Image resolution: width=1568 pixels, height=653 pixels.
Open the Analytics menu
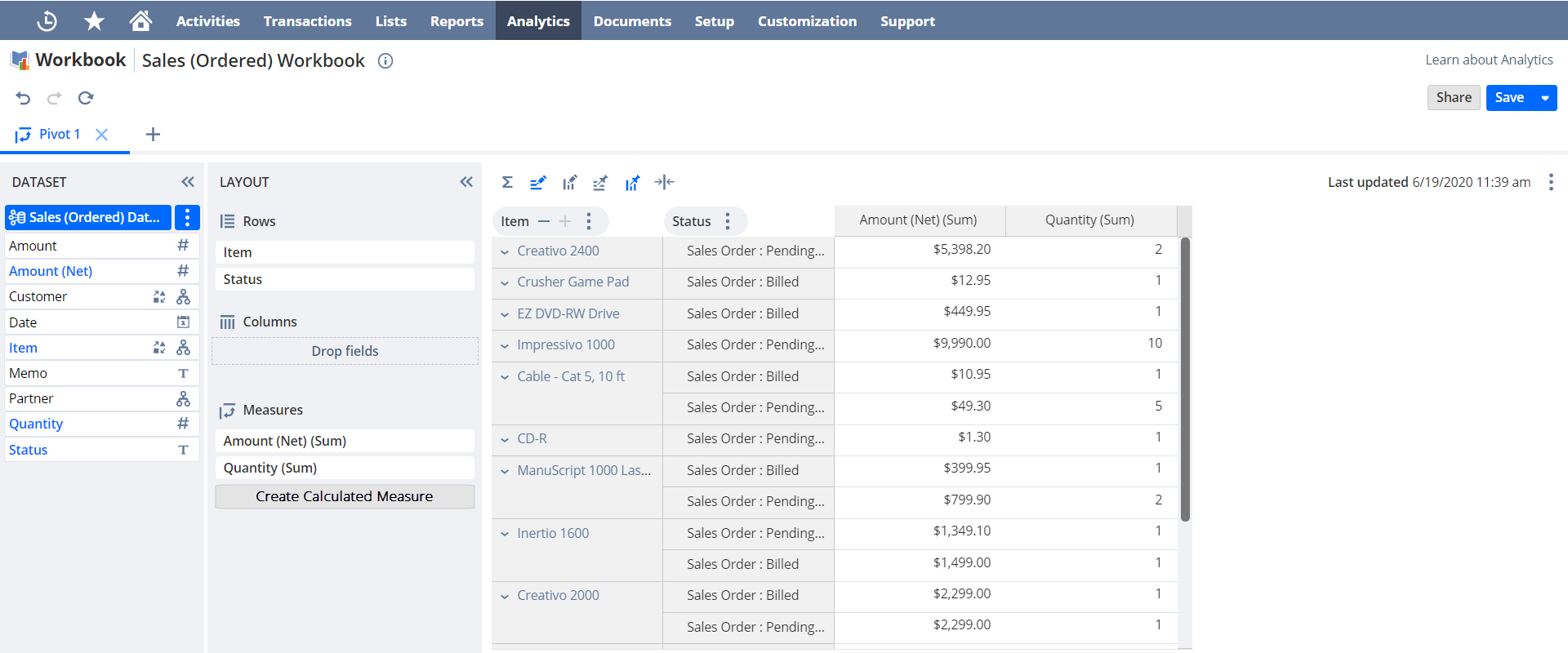click(538, 20)
